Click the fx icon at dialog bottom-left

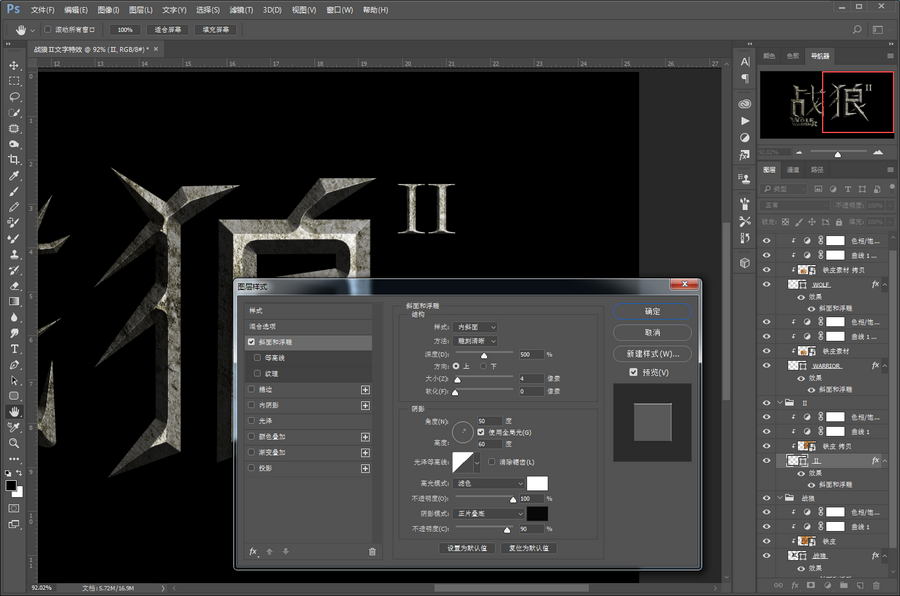coord(253,551)
